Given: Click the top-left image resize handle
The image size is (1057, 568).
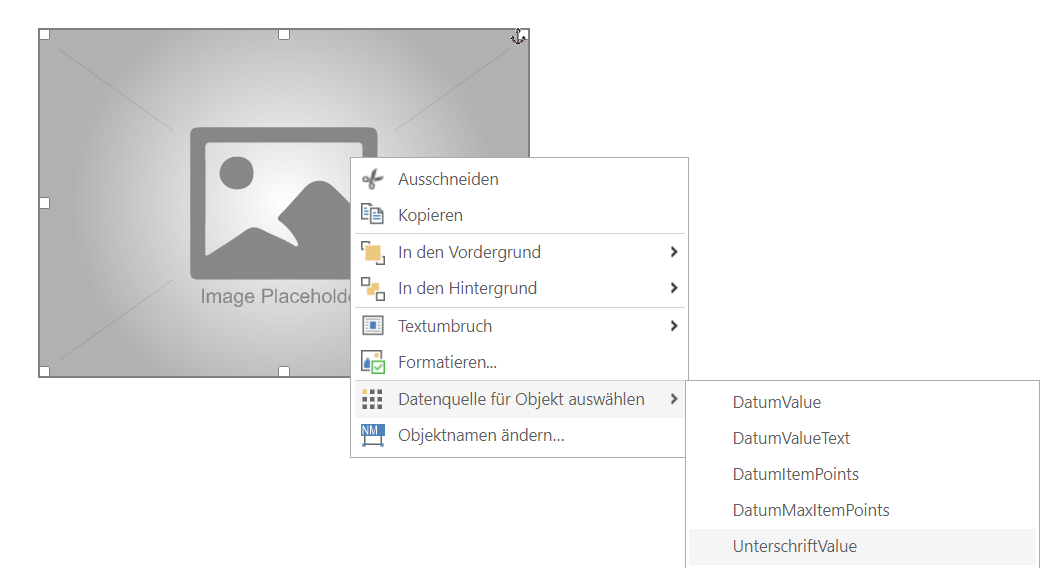Looking at the screenshot, I should [x=44, y=35].
